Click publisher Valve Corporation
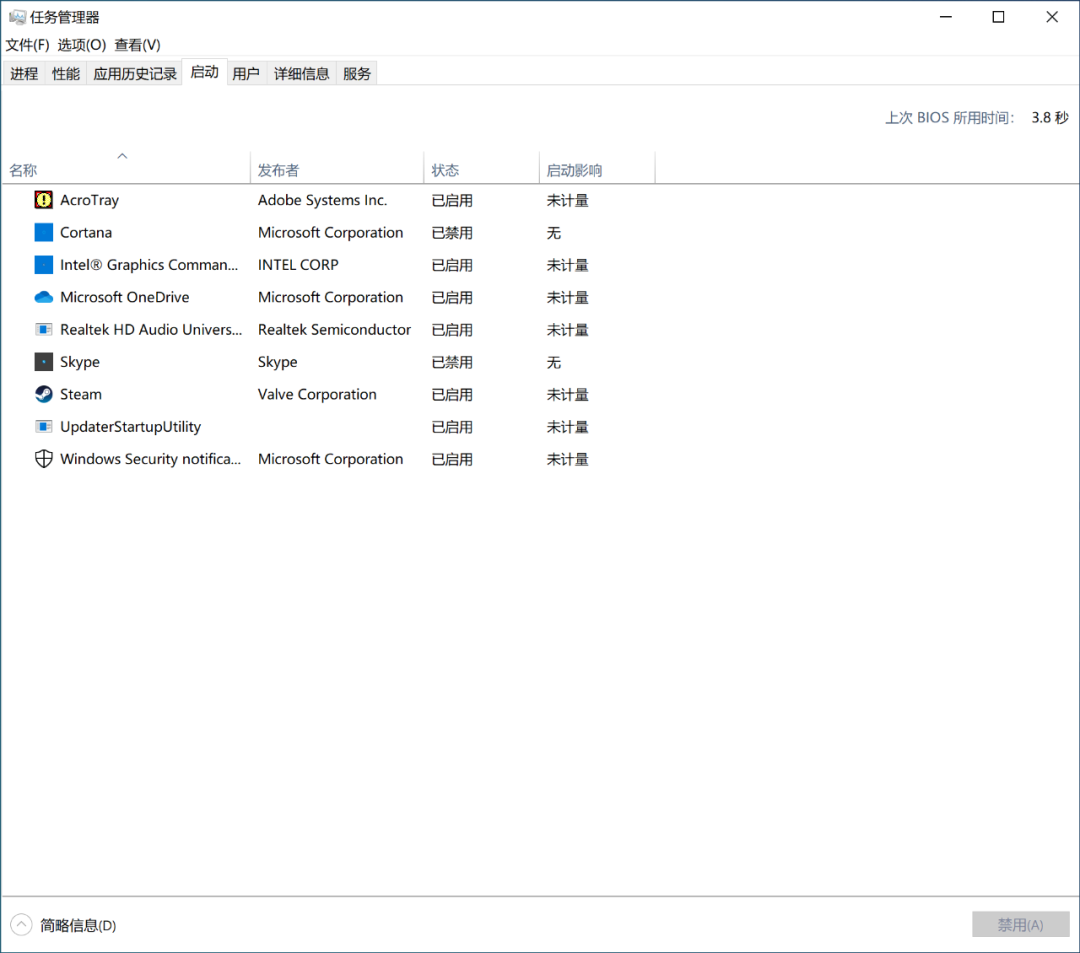This screenshot has width=1080, height=953. tap(317, 394)
